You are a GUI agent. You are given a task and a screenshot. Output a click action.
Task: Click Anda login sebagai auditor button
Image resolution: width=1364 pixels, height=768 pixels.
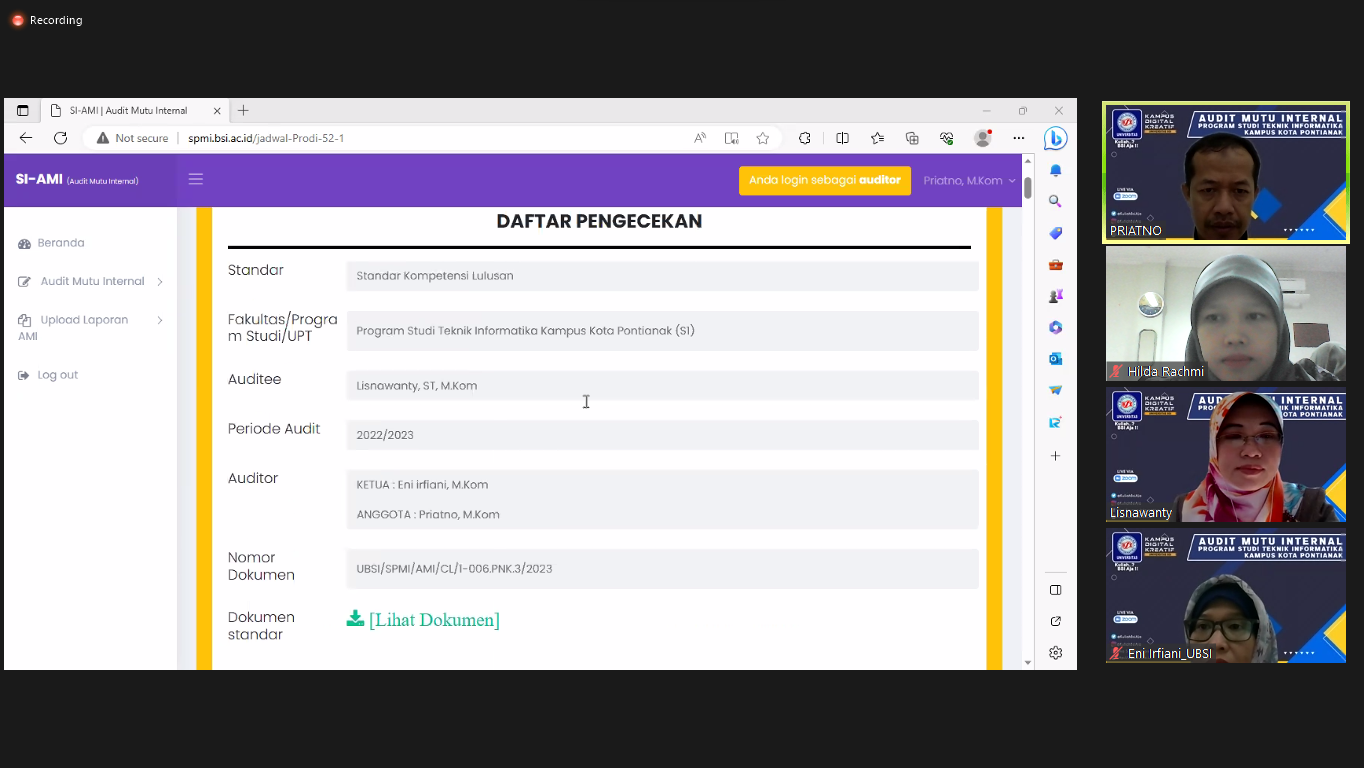coord(825,180)
